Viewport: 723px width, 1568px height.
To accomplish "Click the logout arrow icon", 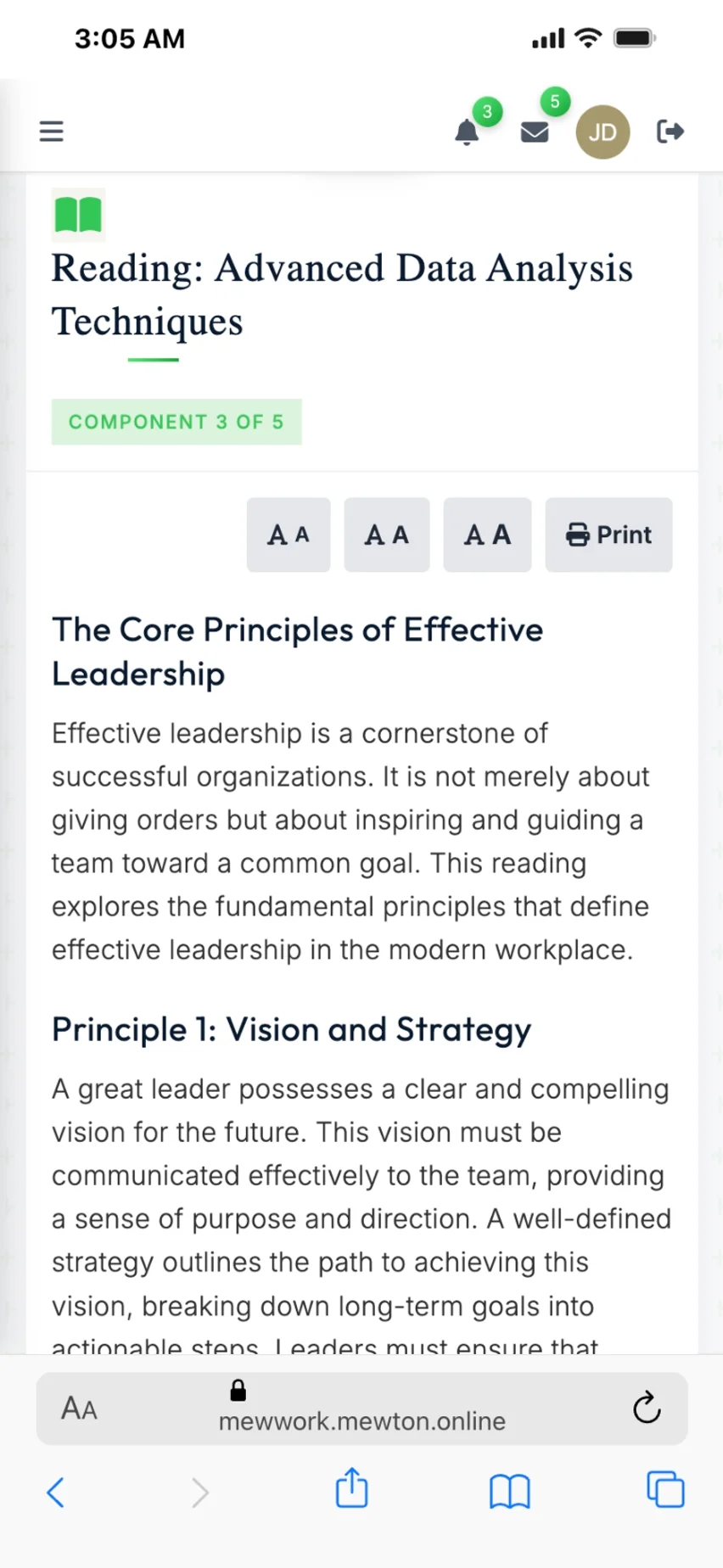I will pyautogui.click(x=670, y=132).
